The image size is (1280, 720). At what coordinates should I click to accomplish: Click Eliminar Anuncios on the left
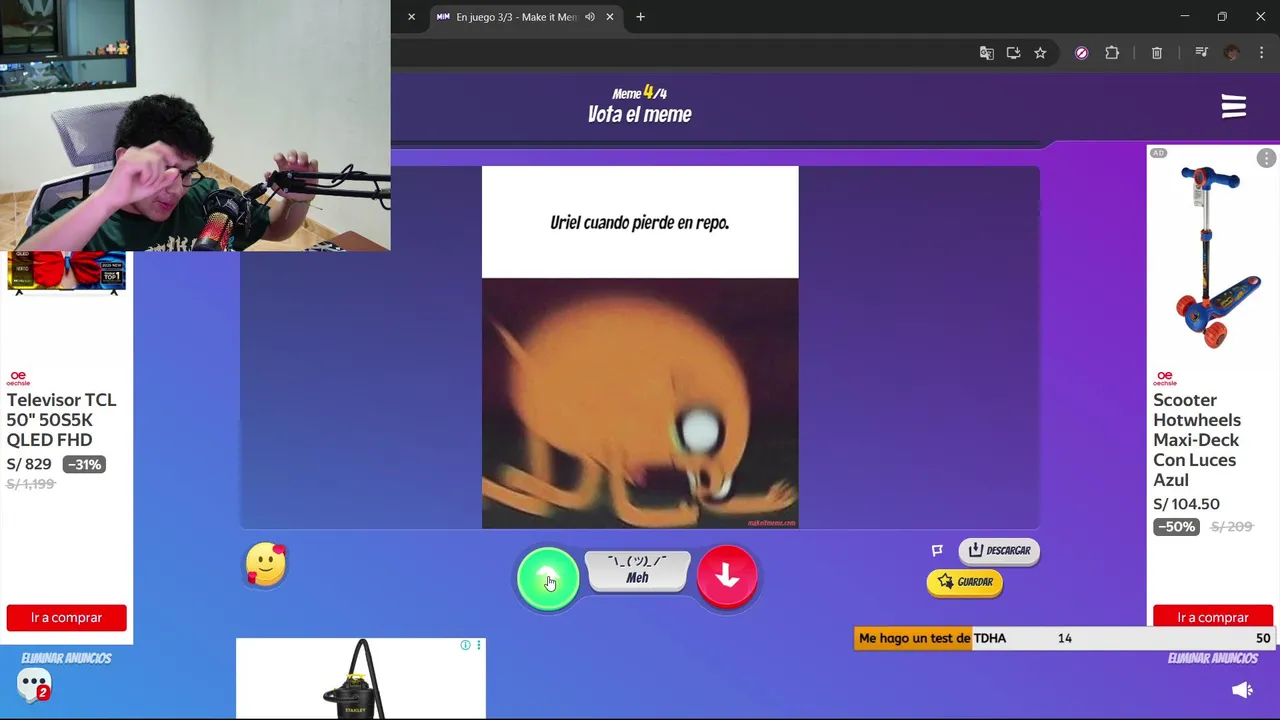[x=66, y=658]
